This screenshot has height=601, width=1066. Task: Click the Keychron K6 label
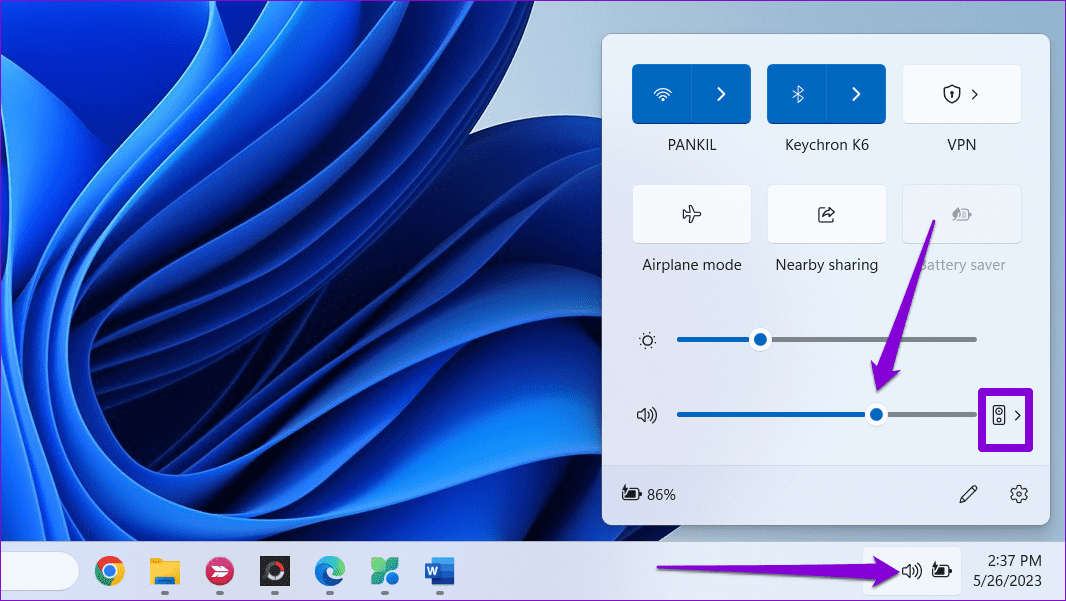click(x=827, y=145)
